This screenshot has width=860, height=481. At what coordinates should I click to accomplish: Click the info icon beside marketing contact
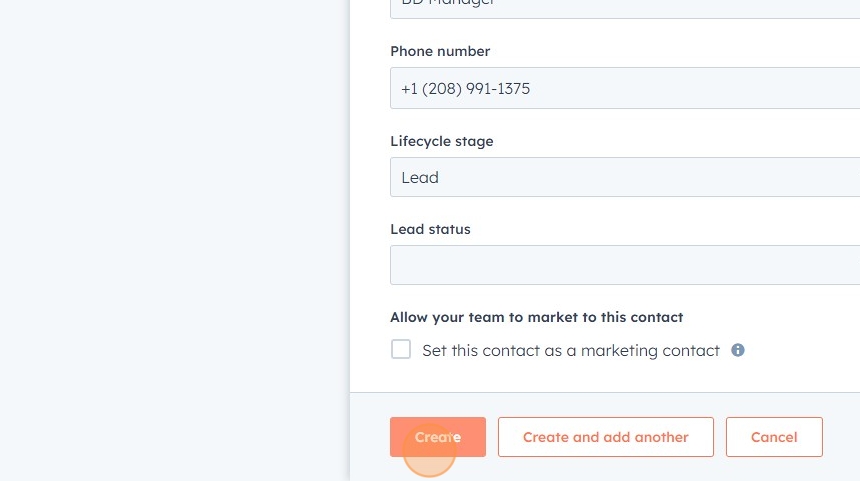coord(738,350)
